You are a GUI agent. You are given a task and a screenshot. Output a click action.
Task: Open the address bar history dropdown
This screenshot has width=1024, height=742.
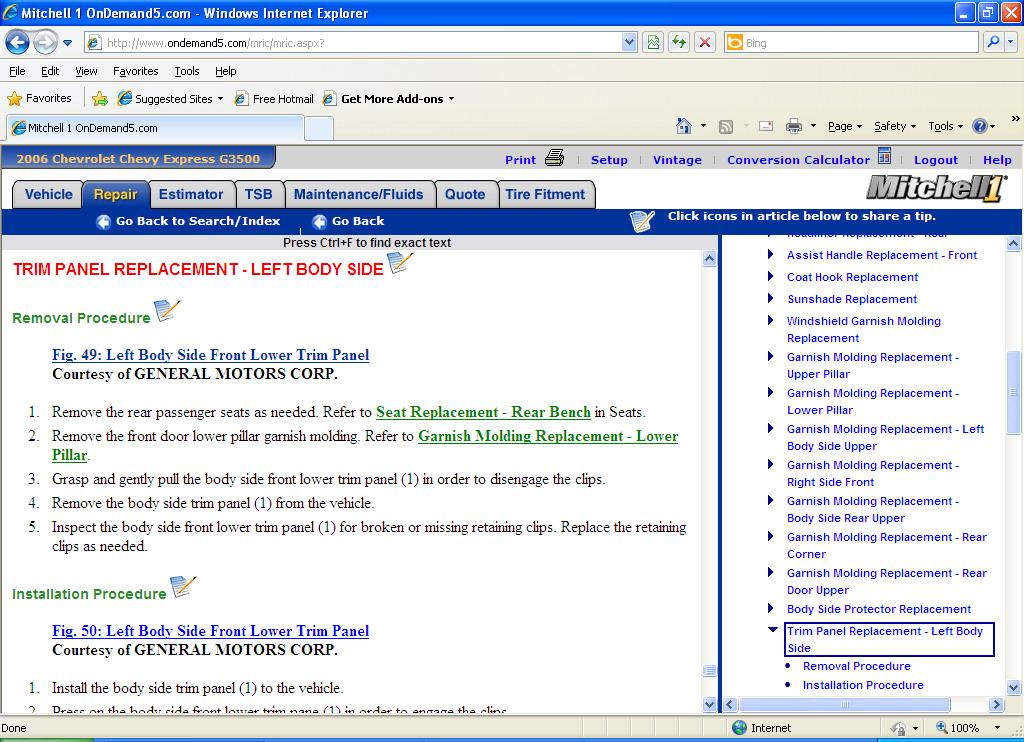[x=629, y=42]
